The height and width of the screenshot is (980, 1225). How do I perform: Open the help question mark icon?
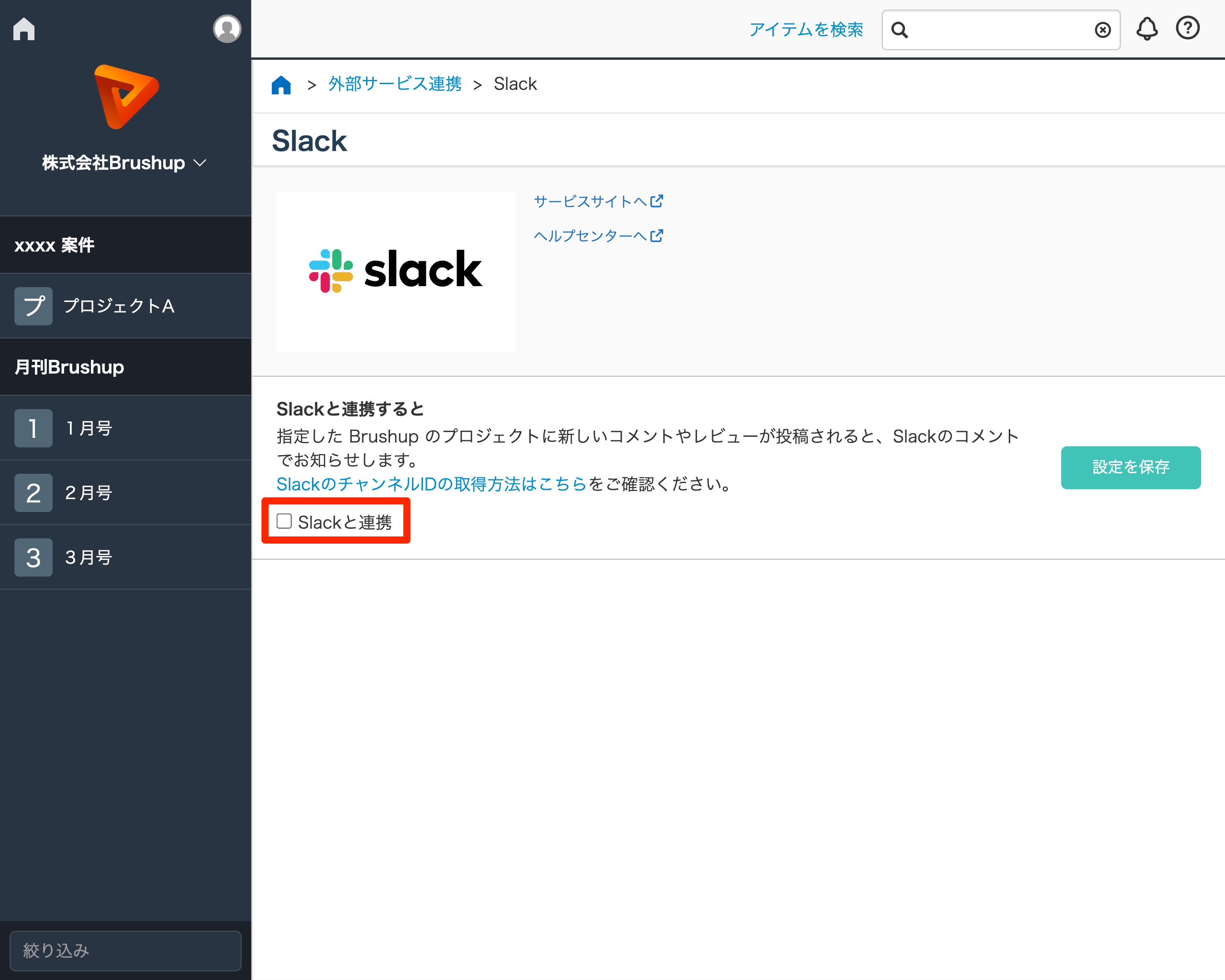pos(1188,28)
